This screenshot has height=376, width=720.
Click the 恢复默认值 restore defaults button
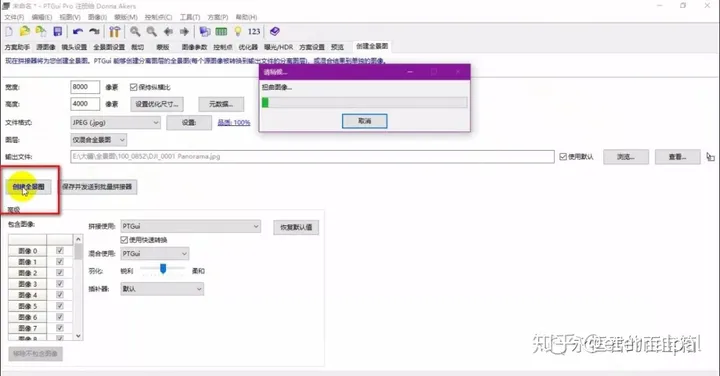(296, 227)
